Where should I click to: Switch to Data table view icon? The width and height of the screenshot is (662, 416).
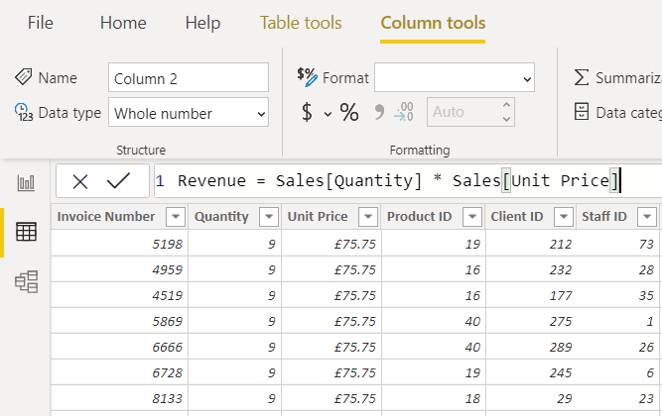pyautogui.click(x=26, y=232)
